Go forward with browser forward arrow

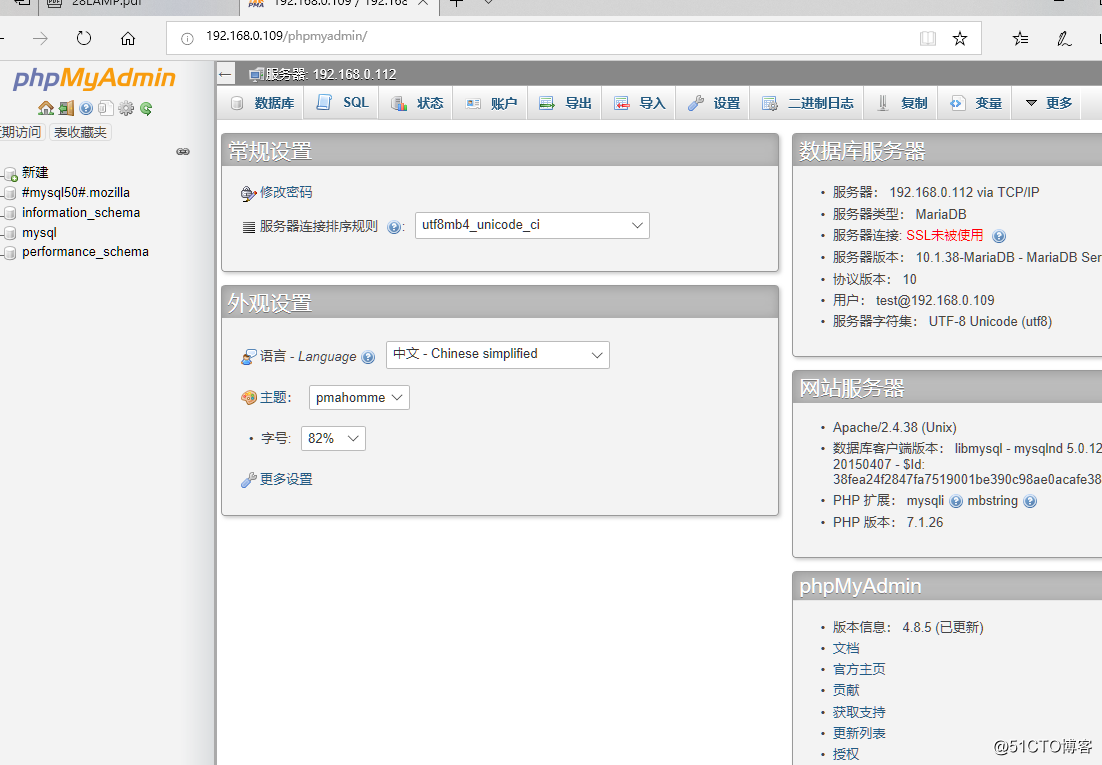click(x=40, y=38)
